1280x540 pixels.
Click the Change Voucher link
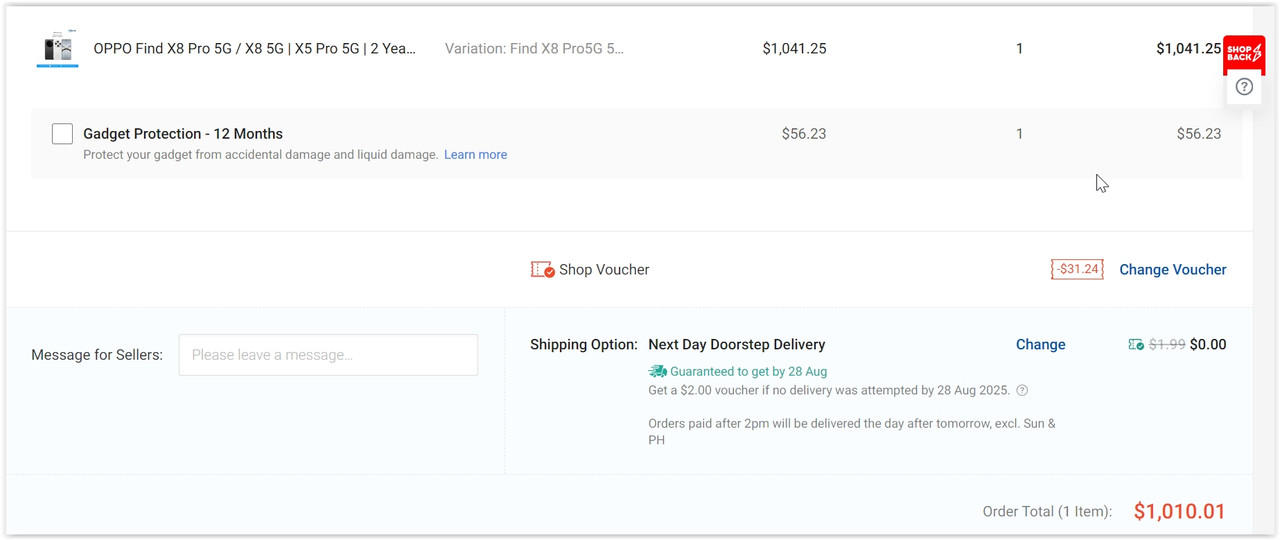pos(1172,270)
